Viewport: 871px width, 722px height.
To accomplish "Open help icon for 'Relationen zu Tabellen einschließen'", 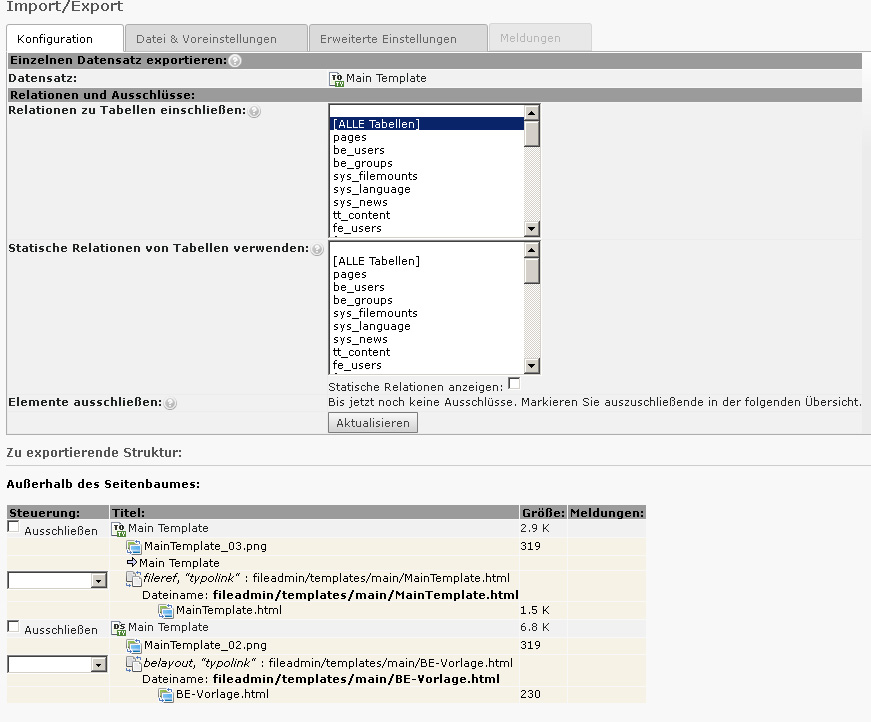I will point(254,111).
